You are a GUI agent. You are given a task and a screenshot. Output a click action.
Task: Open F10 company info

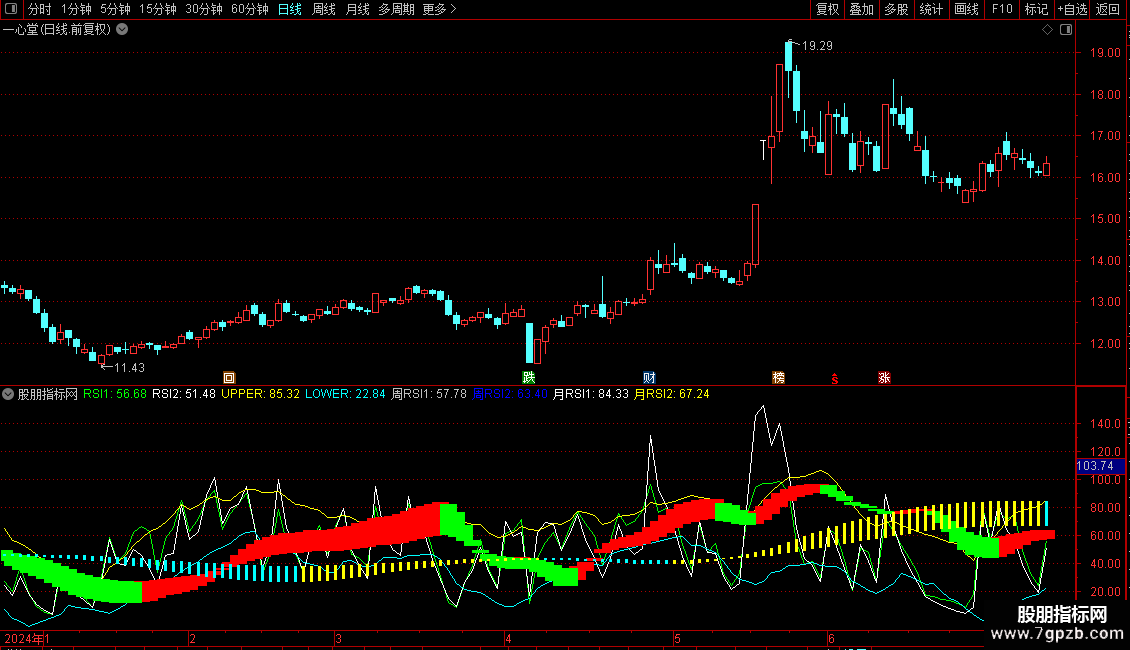pyautogui.click(x=1002, y=9)
